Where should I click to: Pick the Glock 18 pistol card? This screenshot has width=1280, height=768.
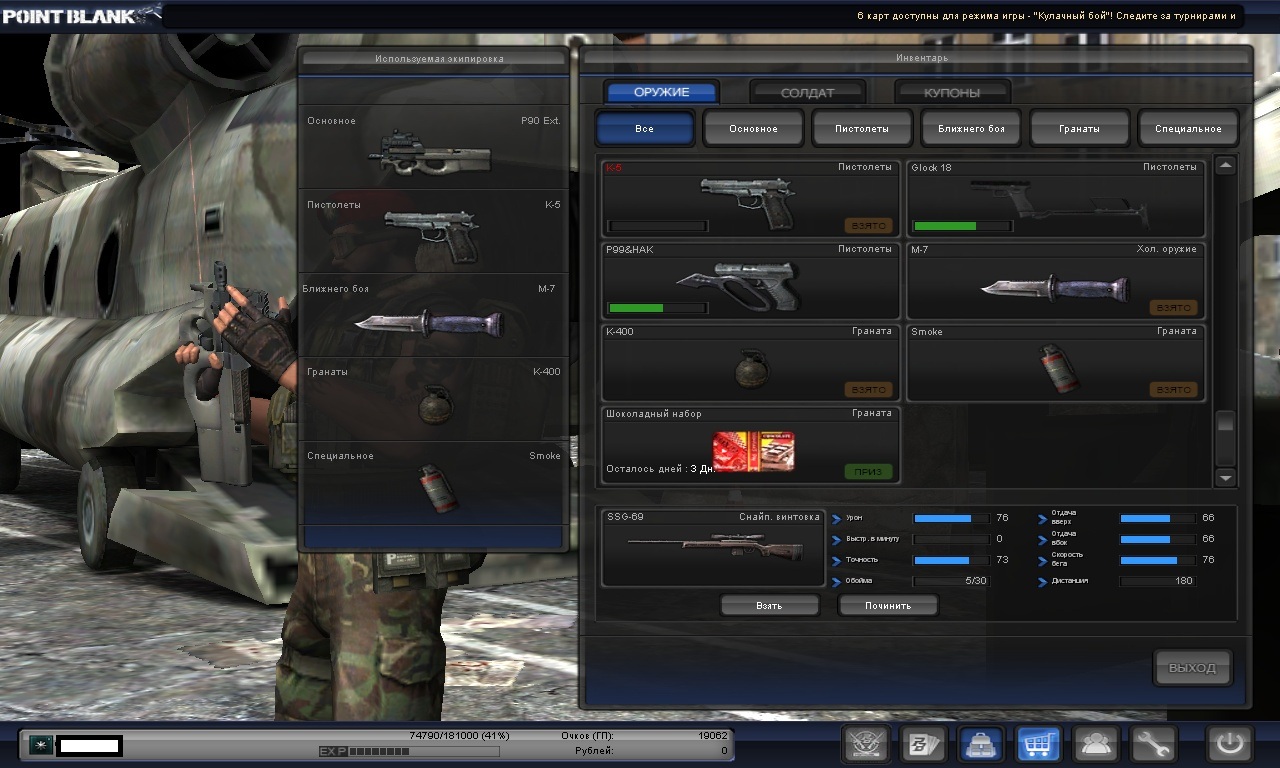coord(1056,198)
